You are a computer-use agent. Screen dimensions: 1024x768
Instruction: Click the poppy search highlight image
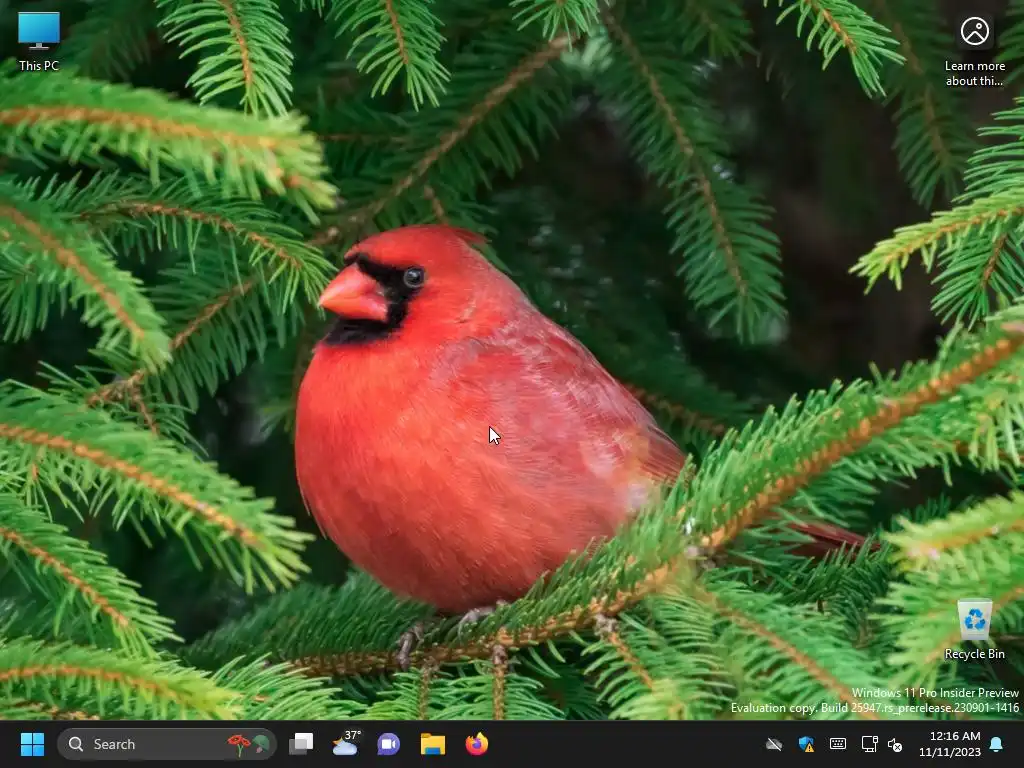249,744
